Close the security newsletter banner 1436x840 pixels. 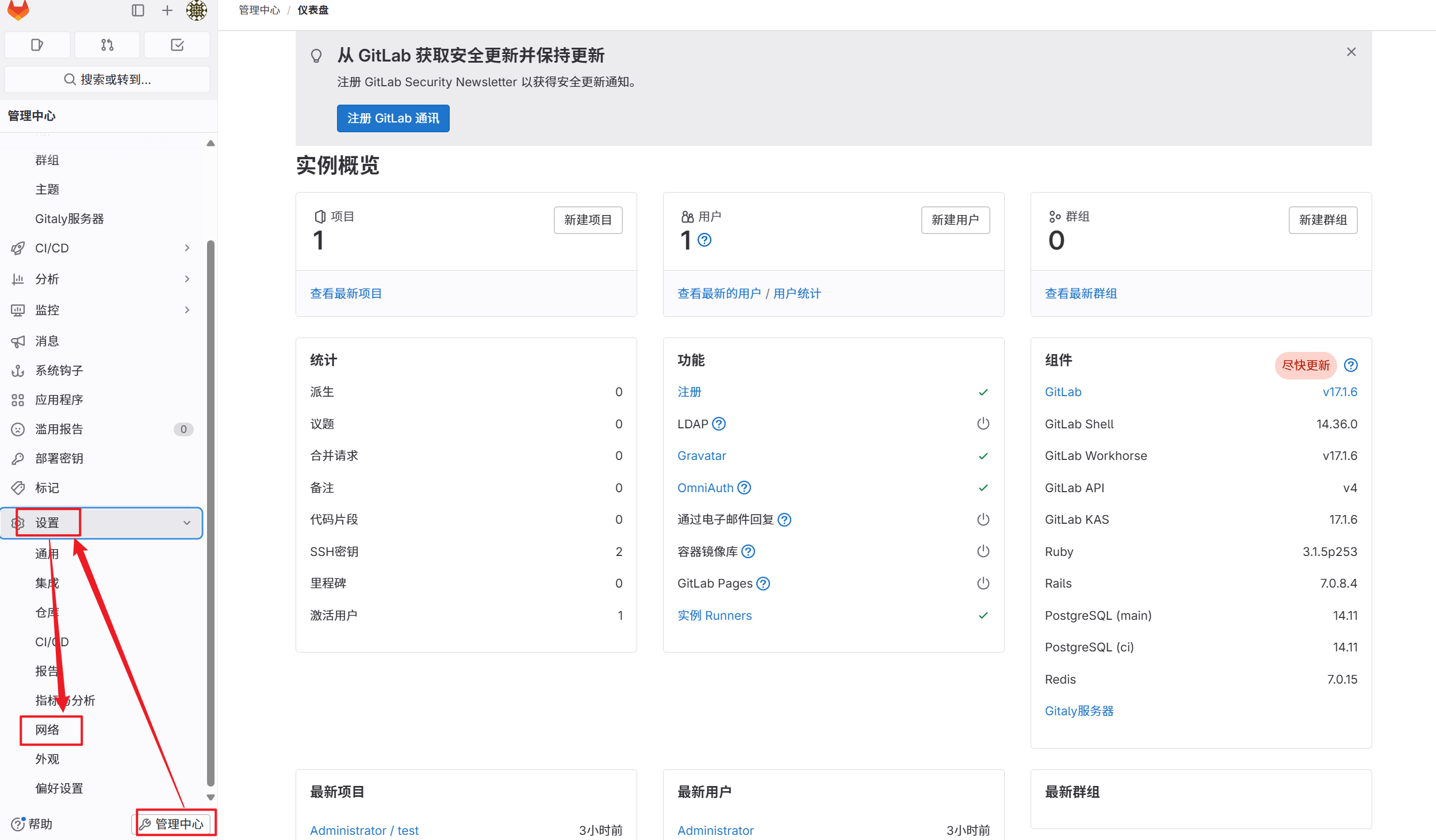tap(1351, 52)
